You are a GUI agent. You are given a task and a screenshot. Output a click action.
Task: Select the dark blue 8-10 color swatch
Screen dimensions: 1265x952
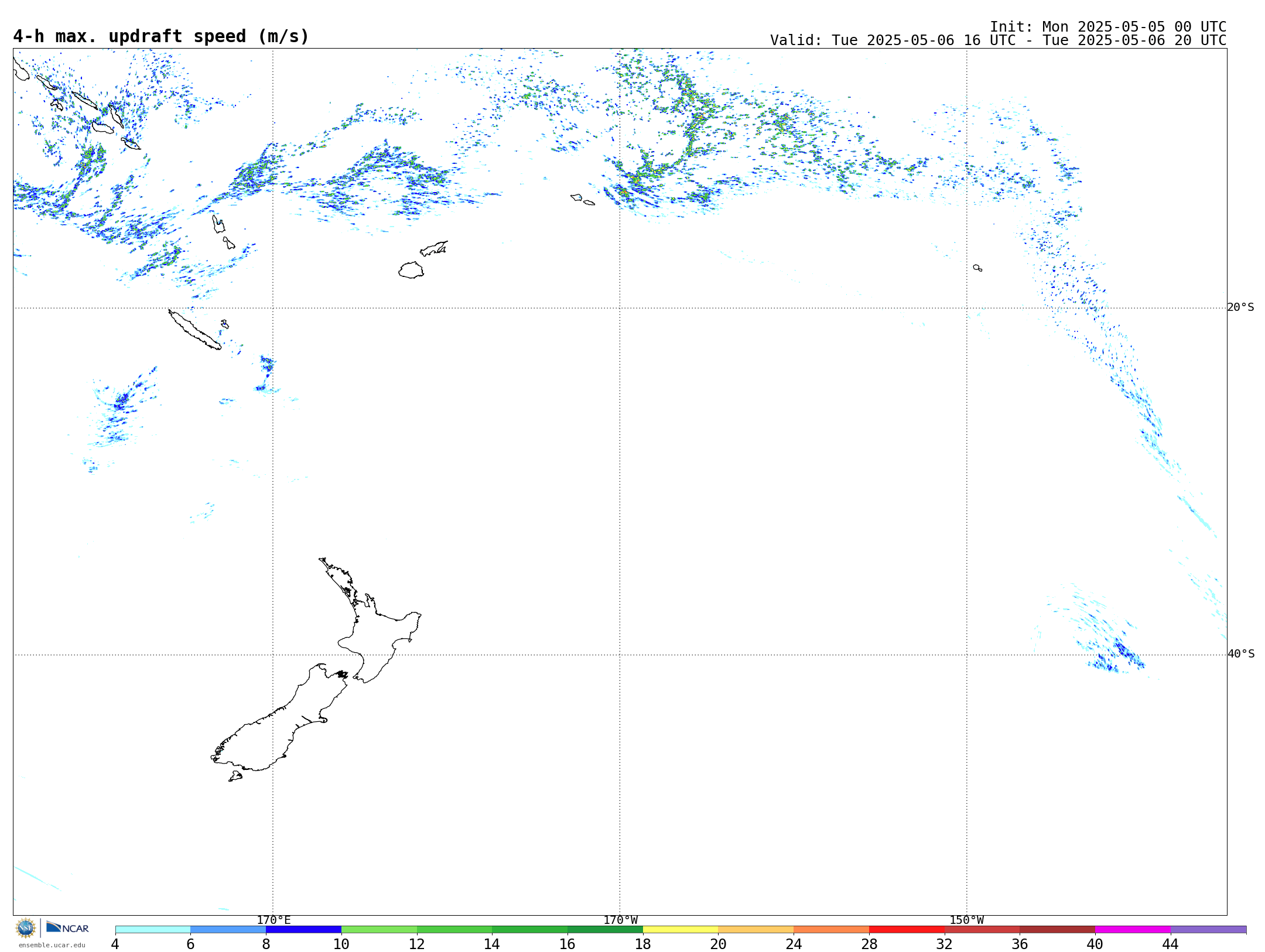(x=303, y=930)
